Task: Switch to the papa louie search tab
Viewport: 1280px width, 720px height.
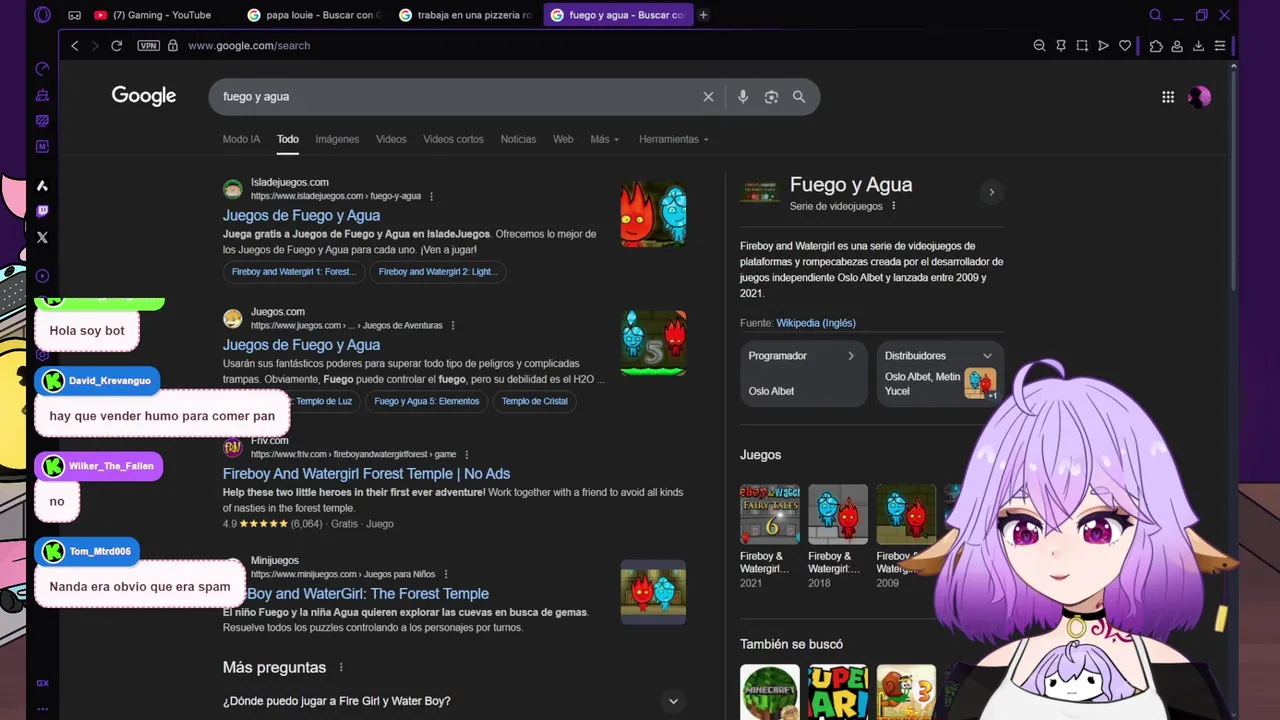Action: click(314, 15)
